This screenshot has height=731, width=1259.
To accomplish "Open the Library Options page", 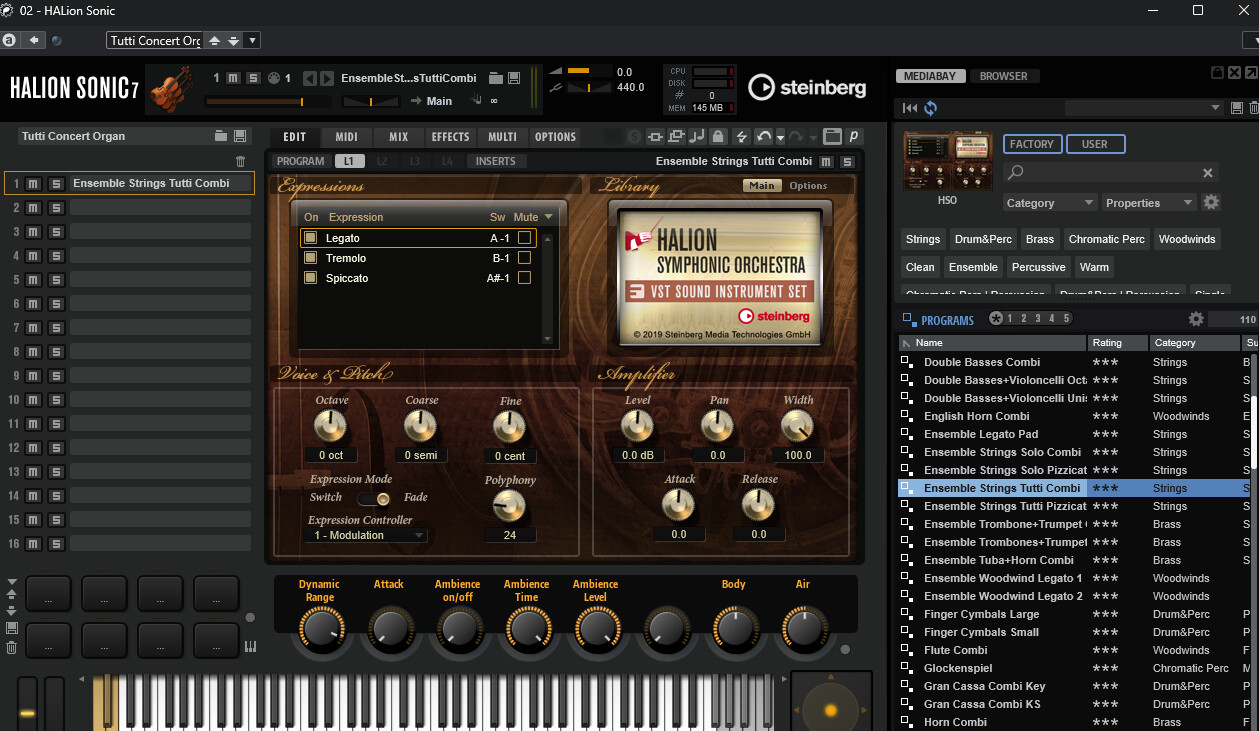I will click(808, 185).
